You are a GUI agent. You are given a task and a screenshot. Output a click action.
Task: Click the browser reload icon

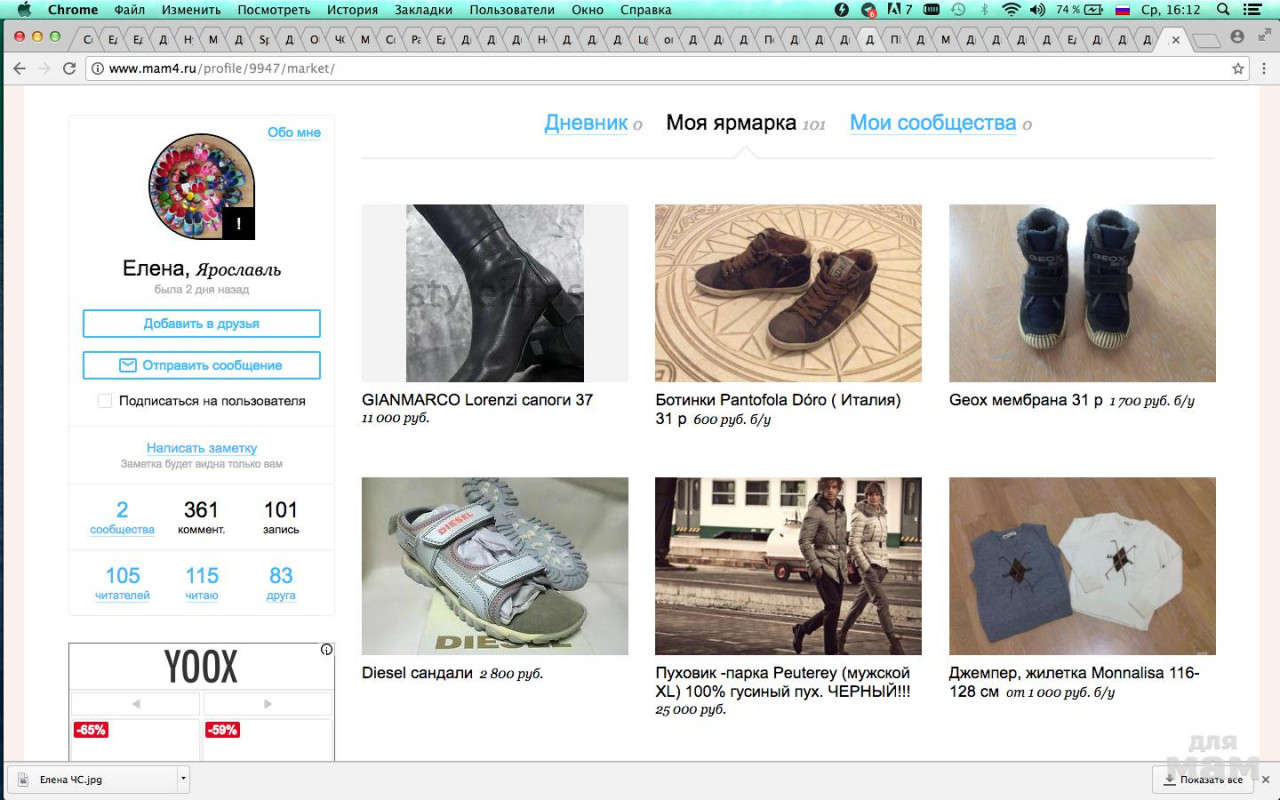pos(69,68)
